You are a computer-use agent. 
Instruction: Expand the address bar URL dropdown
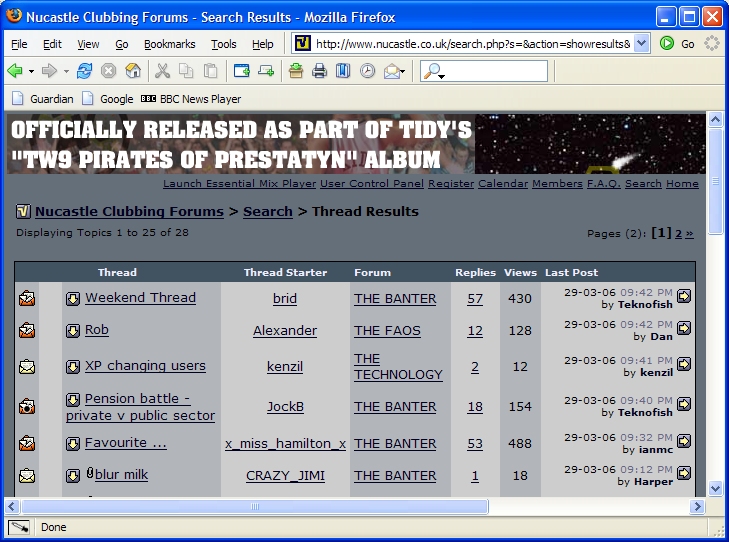(x=641, y=44)
